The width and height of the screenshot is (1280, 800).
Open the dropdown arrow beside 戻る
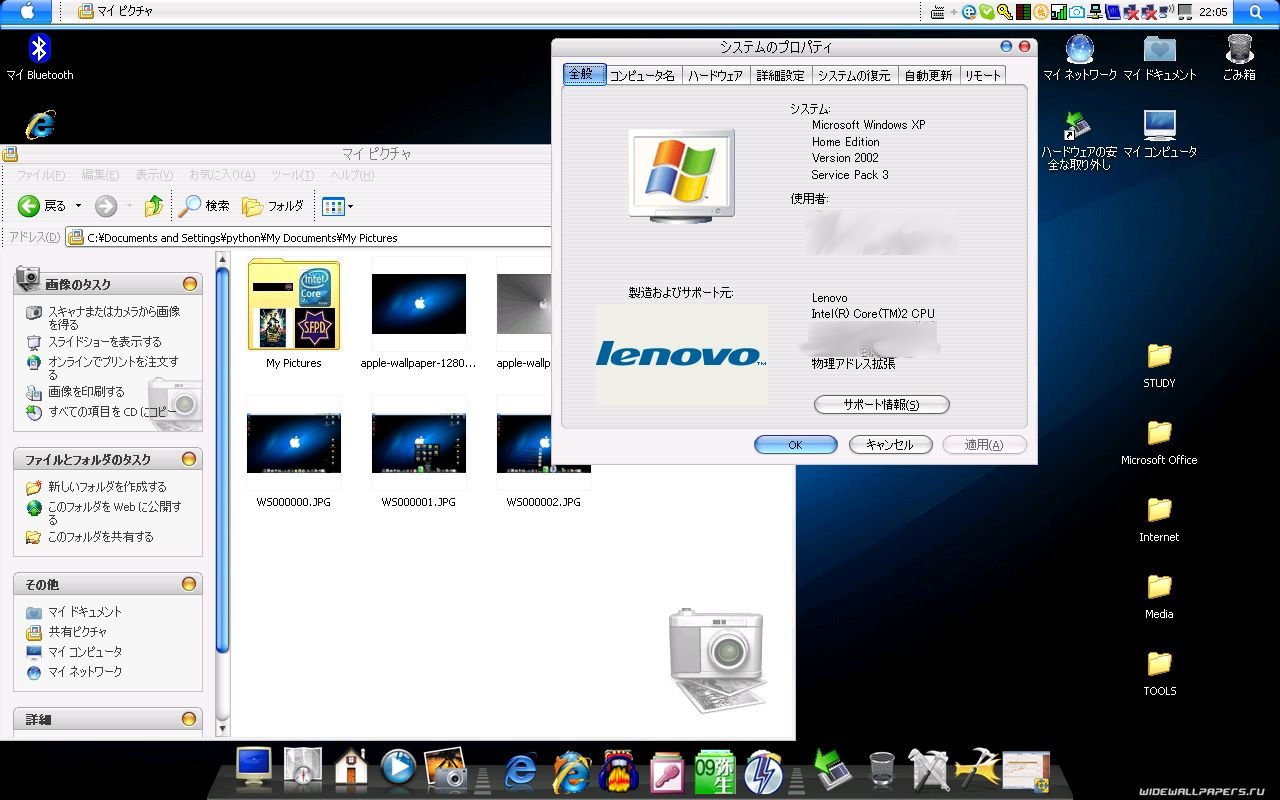pyautogui.click(x=78, y=206)
